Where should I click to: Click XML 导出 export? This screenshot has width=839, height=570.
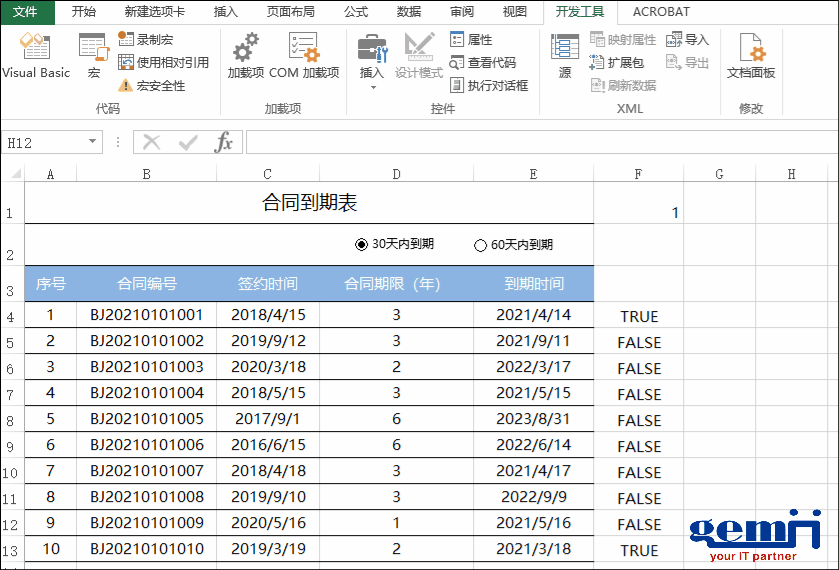(x=688, y=62)
